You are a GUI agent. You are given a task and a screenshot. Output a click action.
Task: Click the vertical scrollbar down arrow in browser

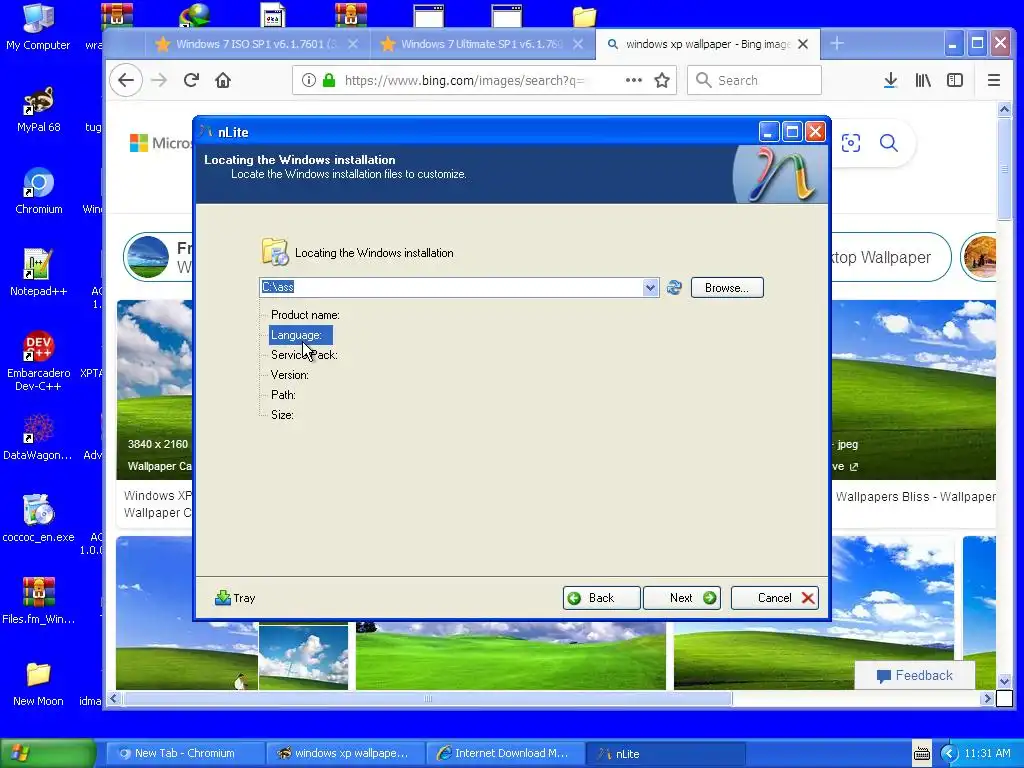pos(1004,682)
